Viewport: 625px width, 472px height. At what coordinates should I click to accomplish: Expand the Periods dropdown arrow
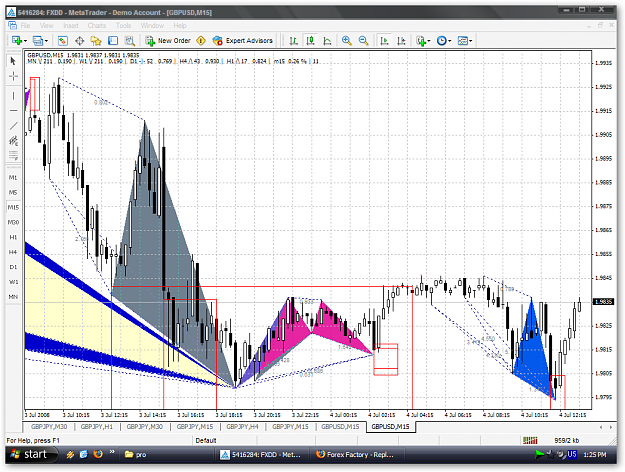[450, 41]
